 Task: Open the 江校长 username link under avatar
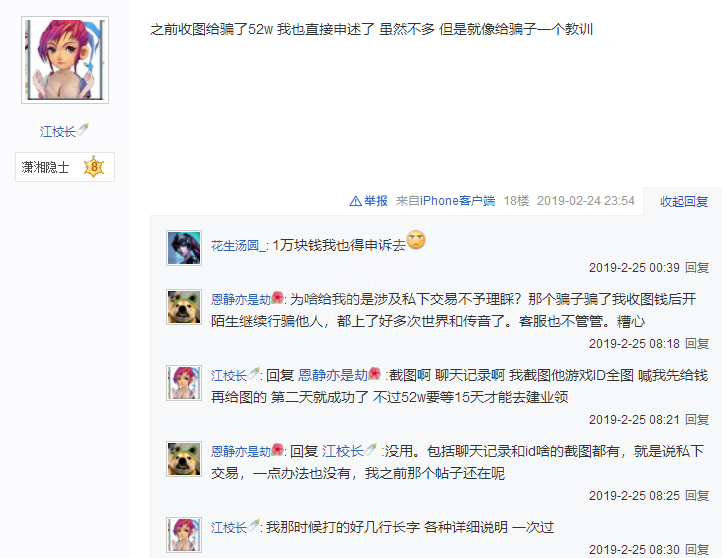(x=58, y=132)
